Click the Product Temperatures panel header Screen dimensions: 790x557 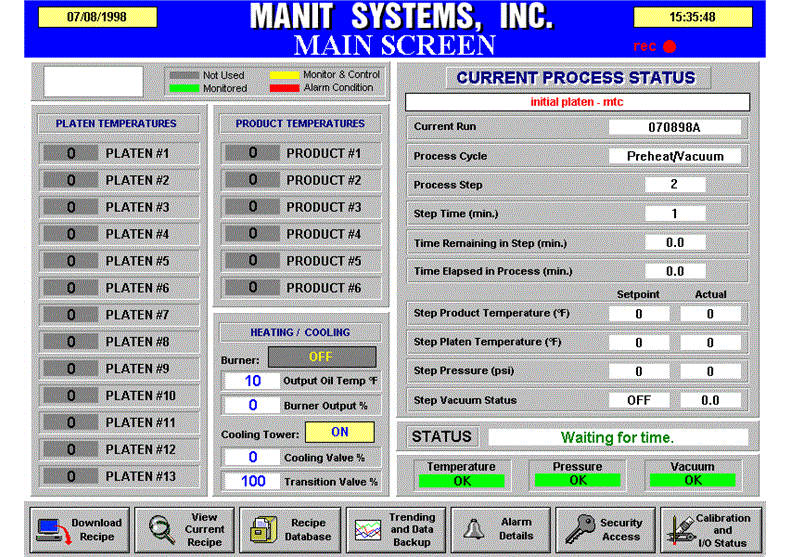300,124
